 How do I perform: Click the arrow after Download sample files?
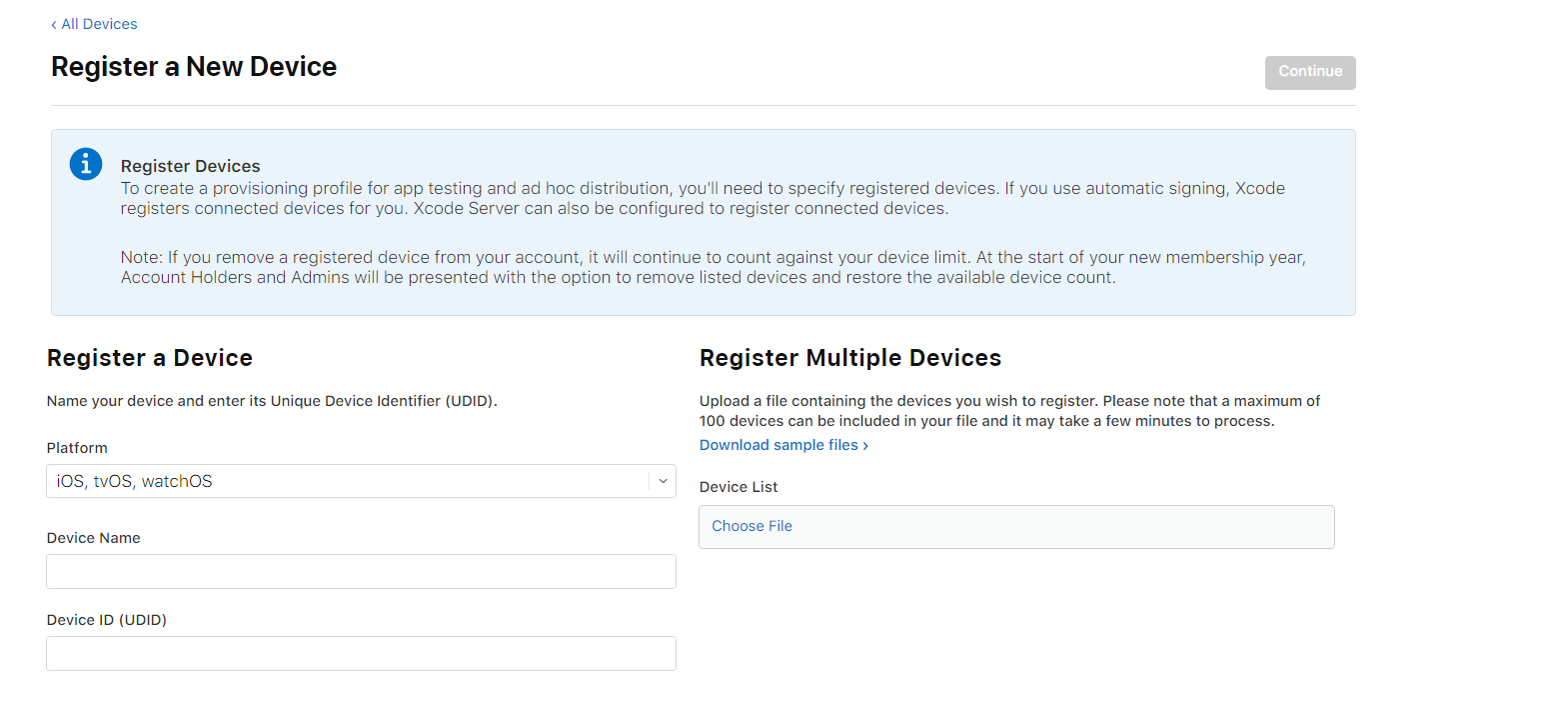tap(865, 446)
